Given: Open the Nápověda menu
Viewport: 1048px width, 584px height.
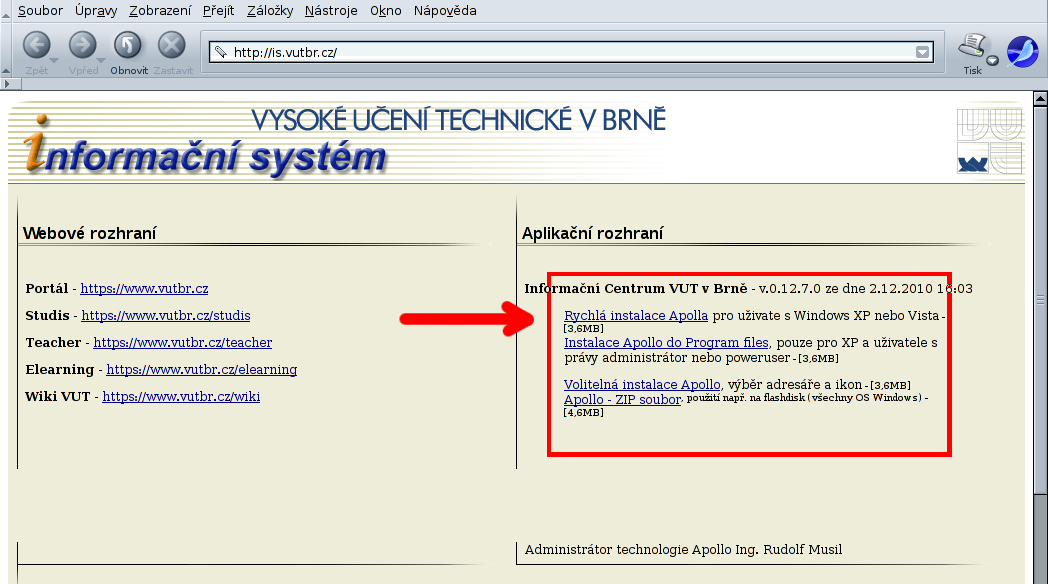Looking at the screenshot, I should [444, 11].
